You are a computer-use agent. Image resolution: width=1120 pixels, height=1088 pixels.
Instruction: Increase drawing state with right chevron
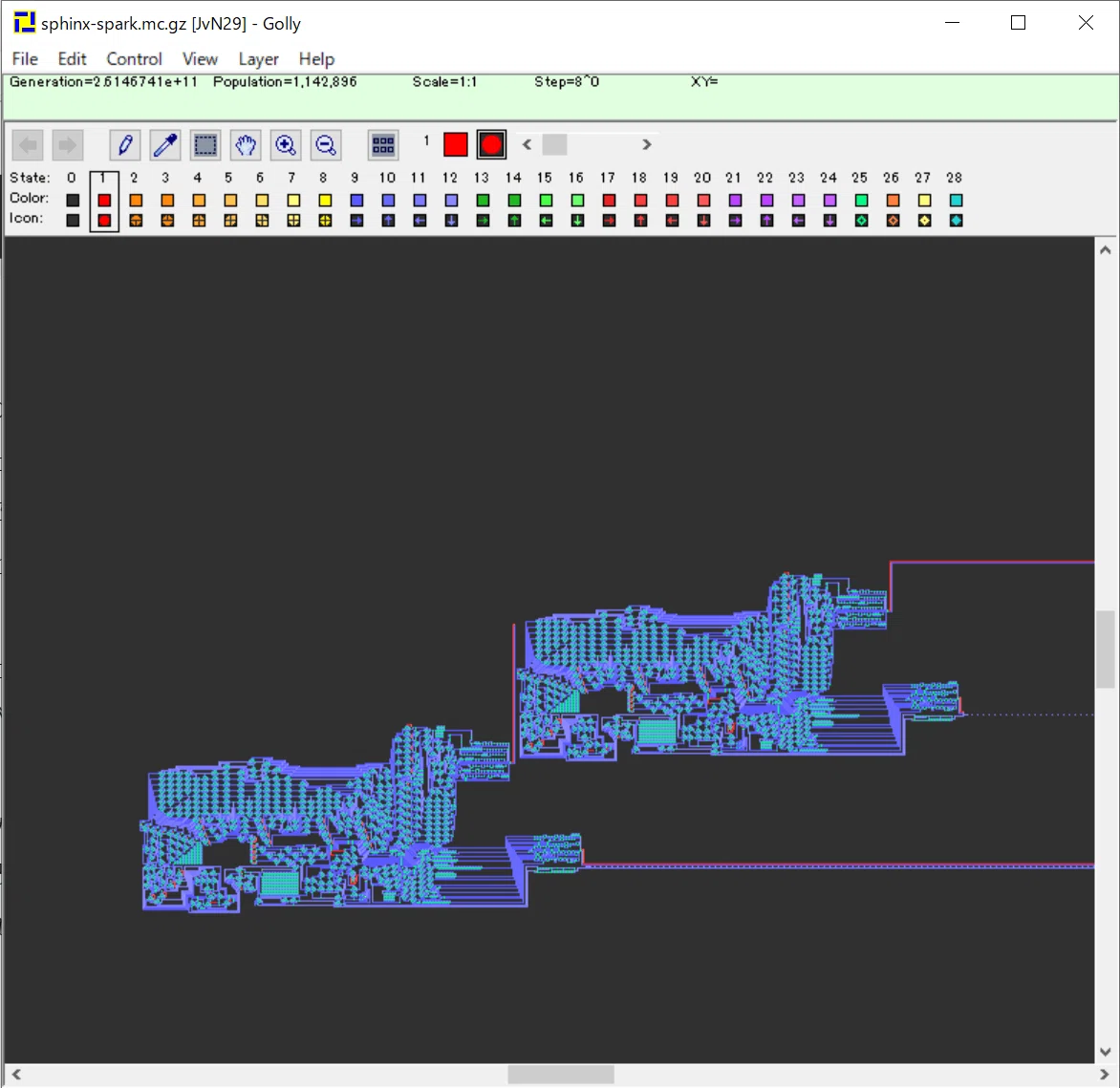(646, 144)
